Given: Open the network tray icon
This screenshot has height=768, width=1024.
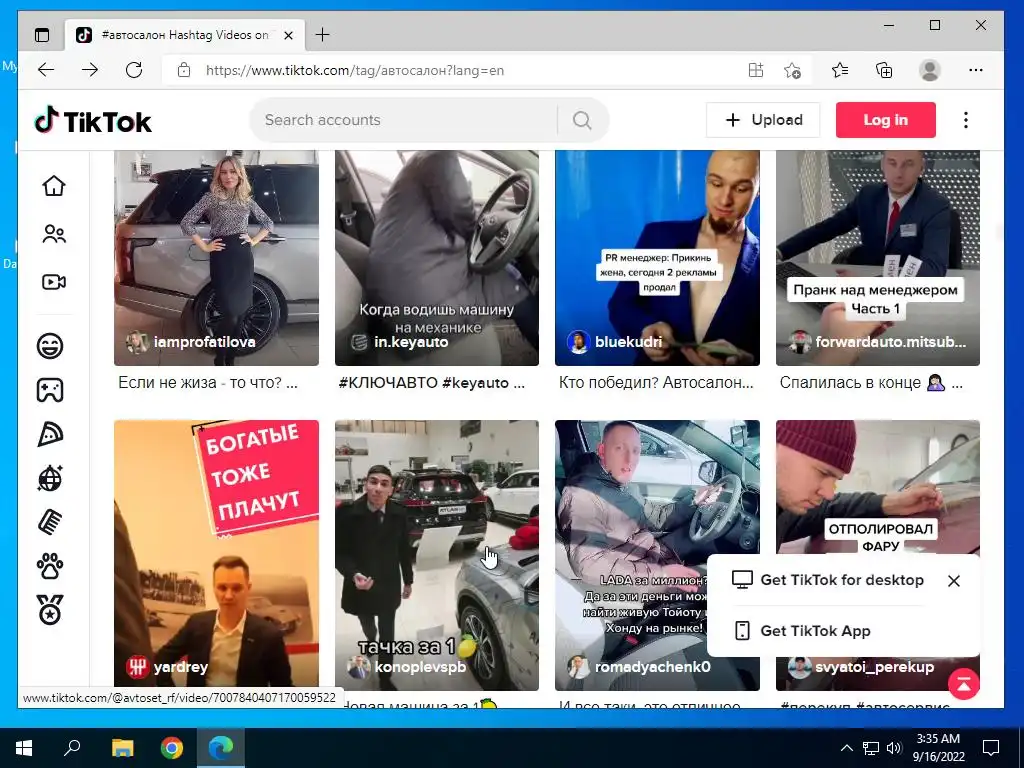Looking at the screenshot, I should click(x=871, y=748).
